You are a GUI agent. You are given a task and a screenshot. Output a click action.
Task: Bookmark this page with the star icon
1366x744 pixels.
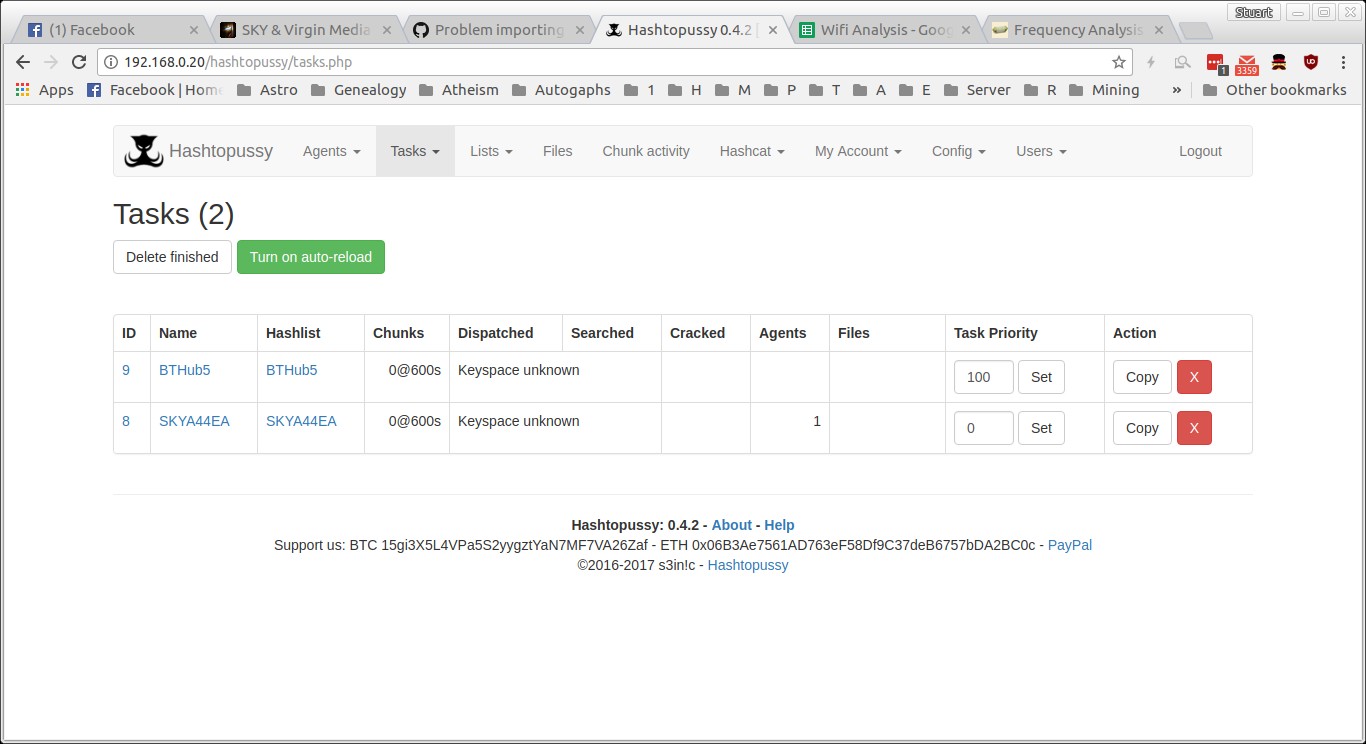(1120, 62)
